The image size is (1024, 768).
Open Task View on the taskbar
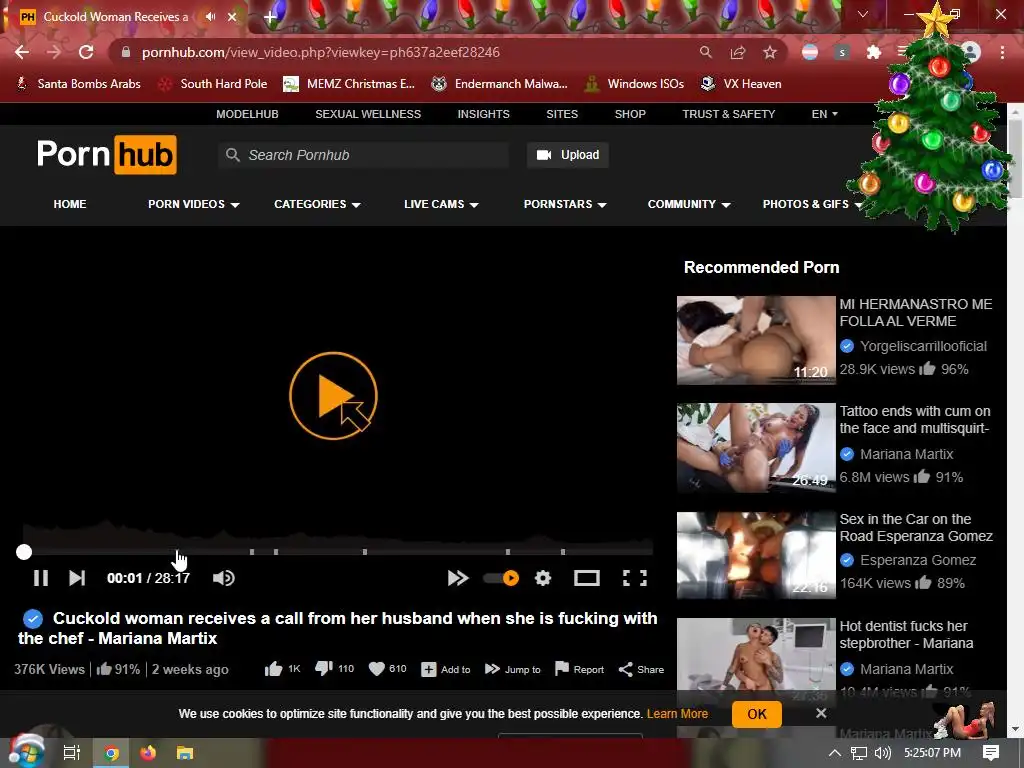[71, 752]
